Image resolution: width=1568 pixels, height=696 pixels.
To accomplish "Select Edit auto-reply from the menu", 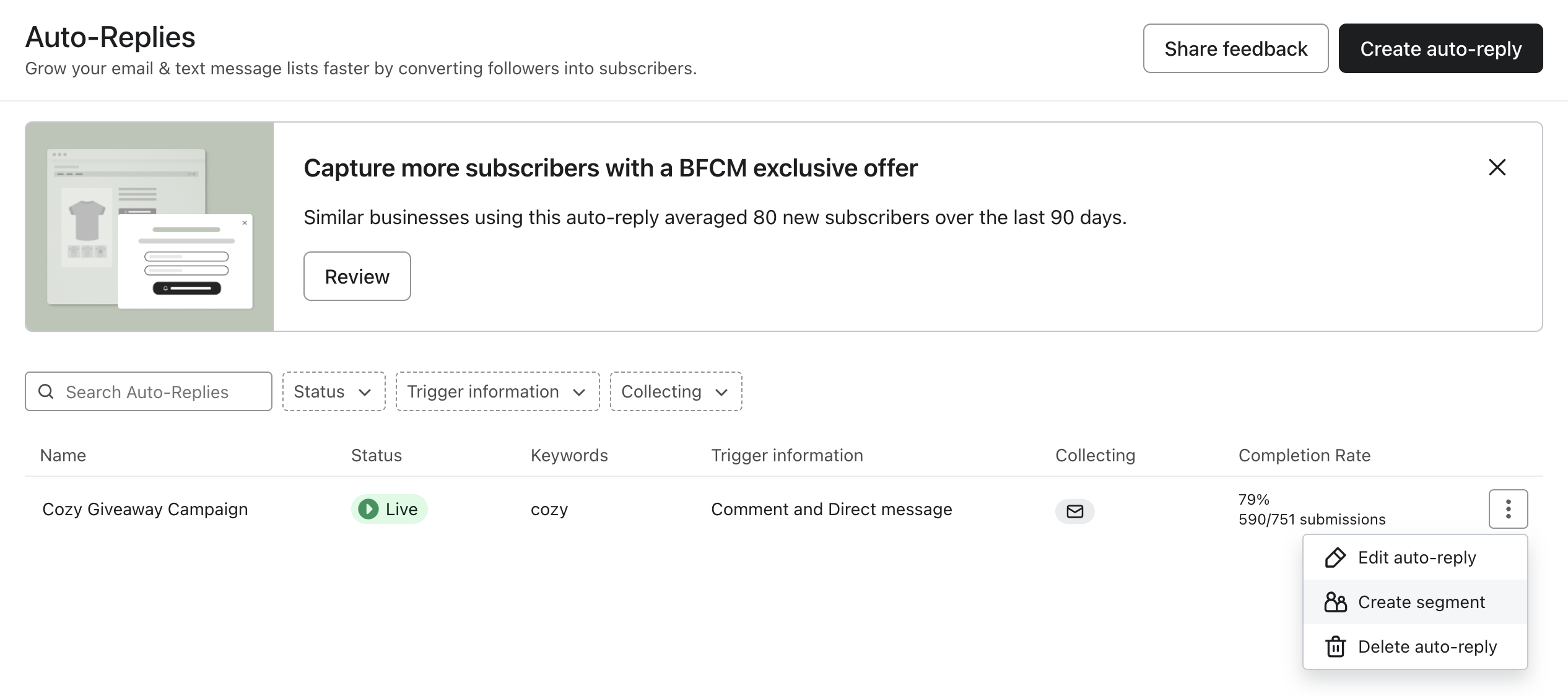I will click(1417, 558).
